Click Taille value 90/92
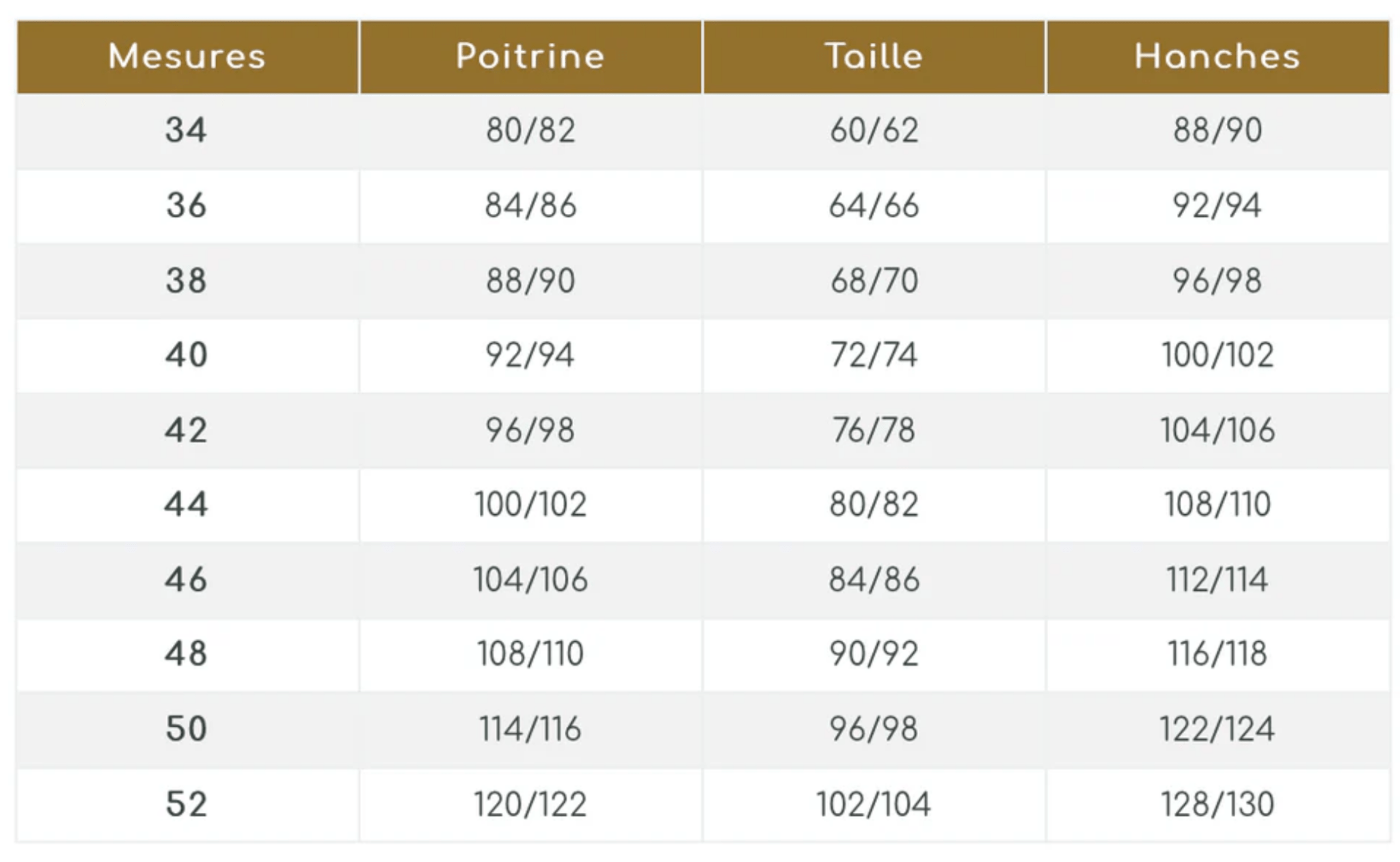This screenshot has width=1400, height=862. tap(874, 654)
